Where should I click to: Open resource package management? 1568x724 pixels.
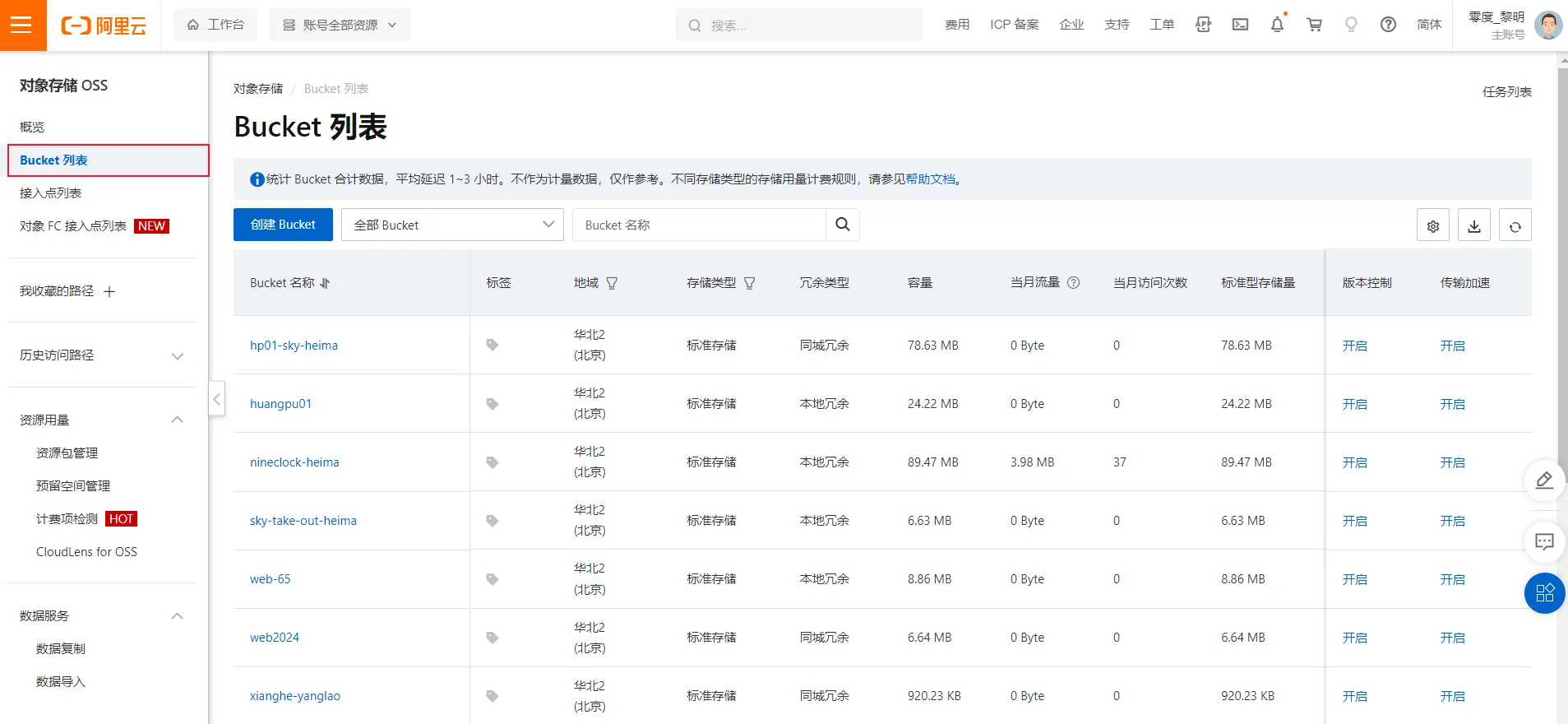point(67,452)
